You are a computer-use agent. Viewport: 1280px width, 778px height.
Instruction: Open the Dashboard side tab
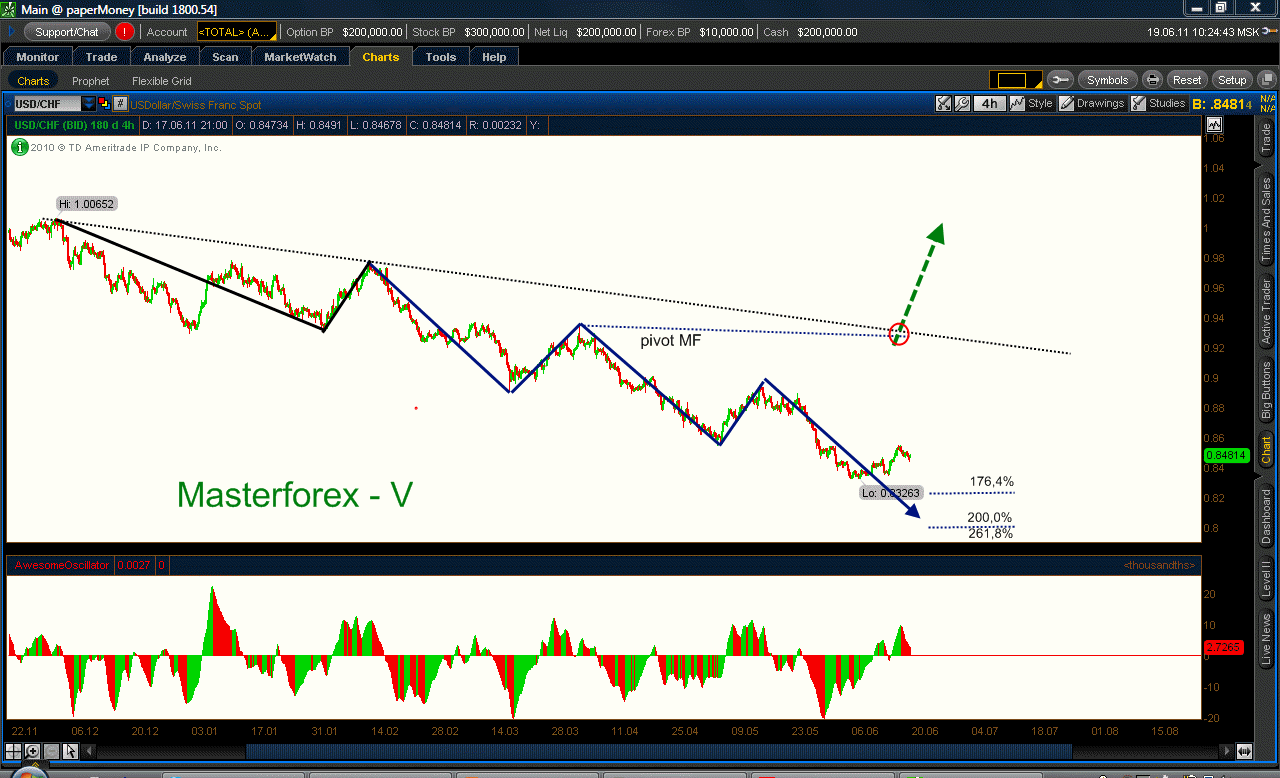point(1267,516)
